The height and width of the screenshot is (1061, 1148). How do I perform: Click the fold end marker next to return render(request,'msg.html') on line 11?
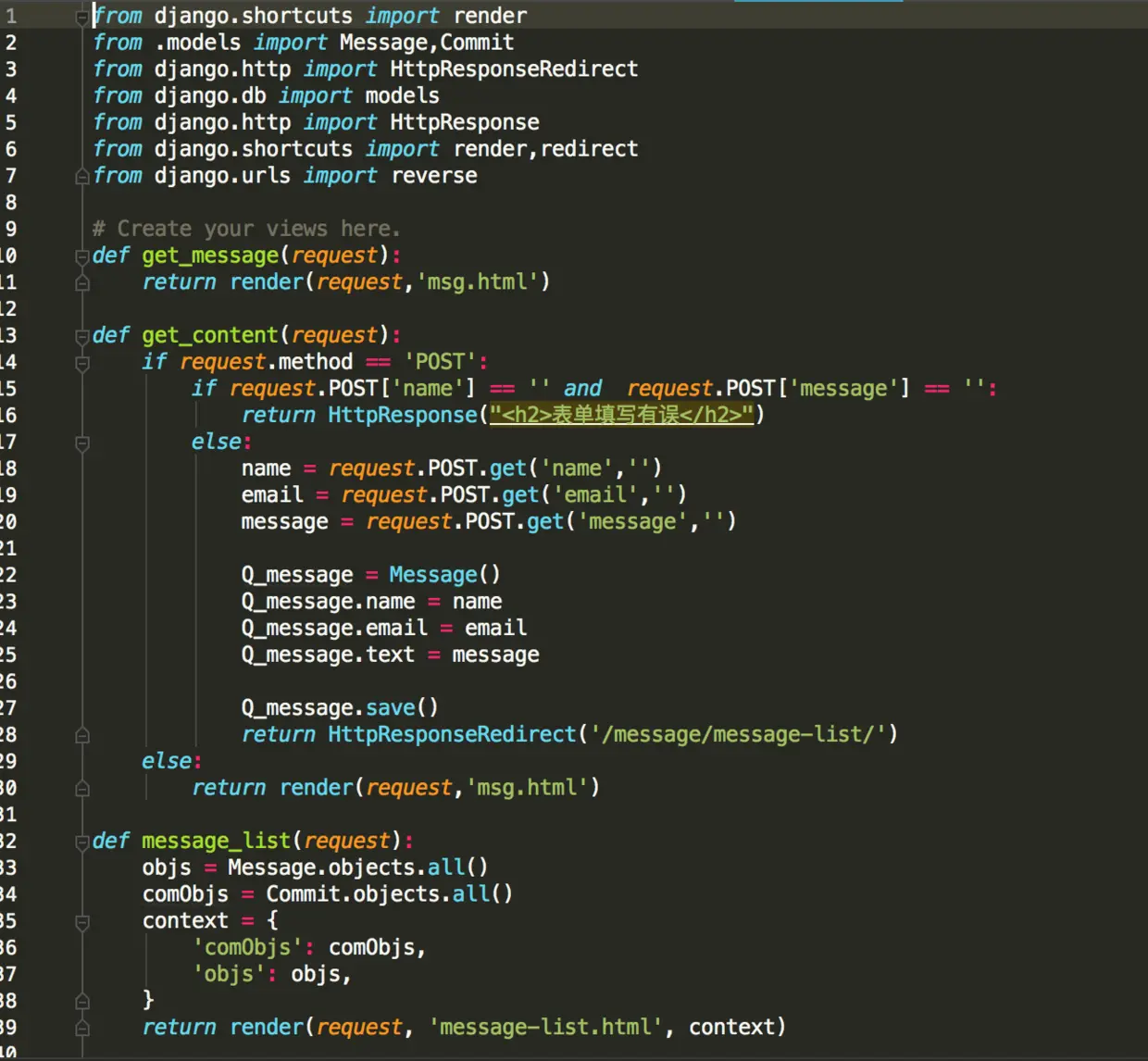pyautogui.click(x=82, y=283)
